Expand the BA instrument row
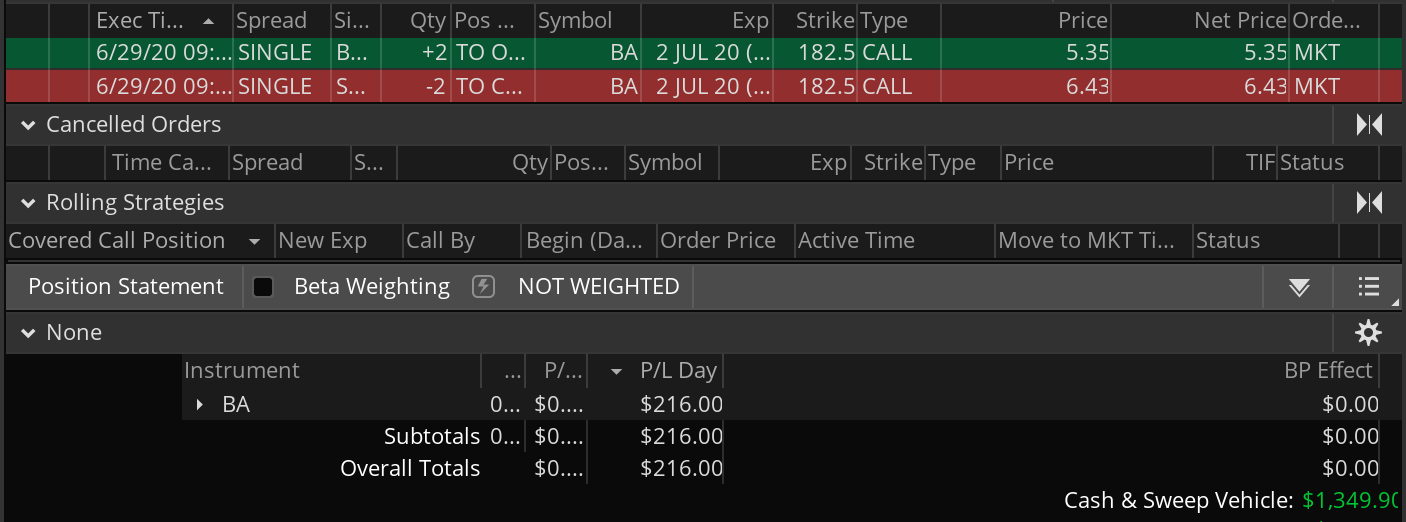1406x522 pixels. (200, 405)
